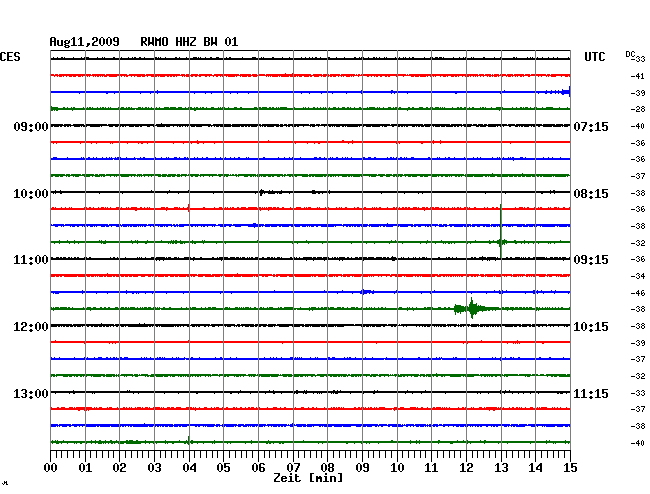
Task: Click the DC offset value -28
Action: click(x=638, y=109)
